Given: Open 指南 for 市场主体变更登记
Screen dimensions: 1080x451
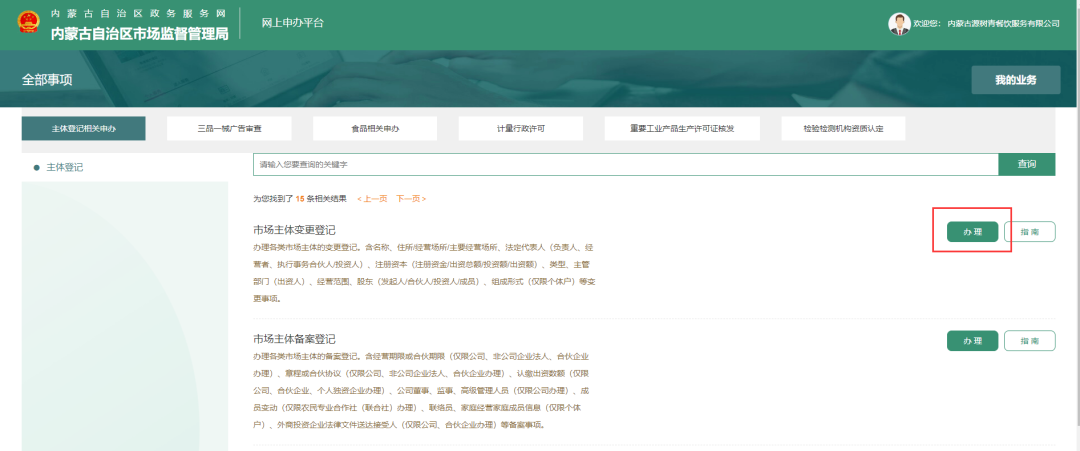Looking at the screenshot, I should pos(1030,232).
